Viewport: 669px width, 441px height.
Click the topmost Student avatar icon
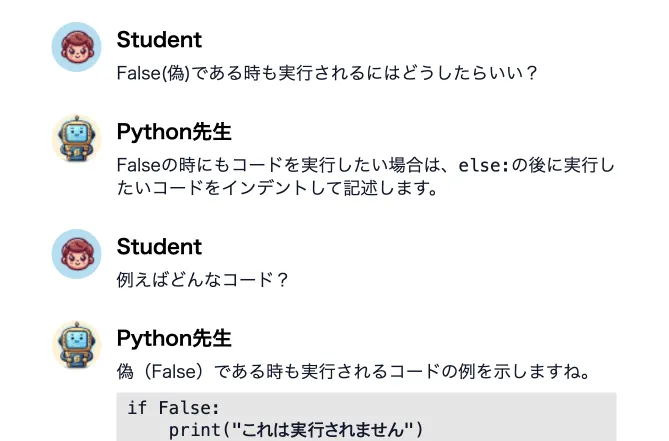77,48
